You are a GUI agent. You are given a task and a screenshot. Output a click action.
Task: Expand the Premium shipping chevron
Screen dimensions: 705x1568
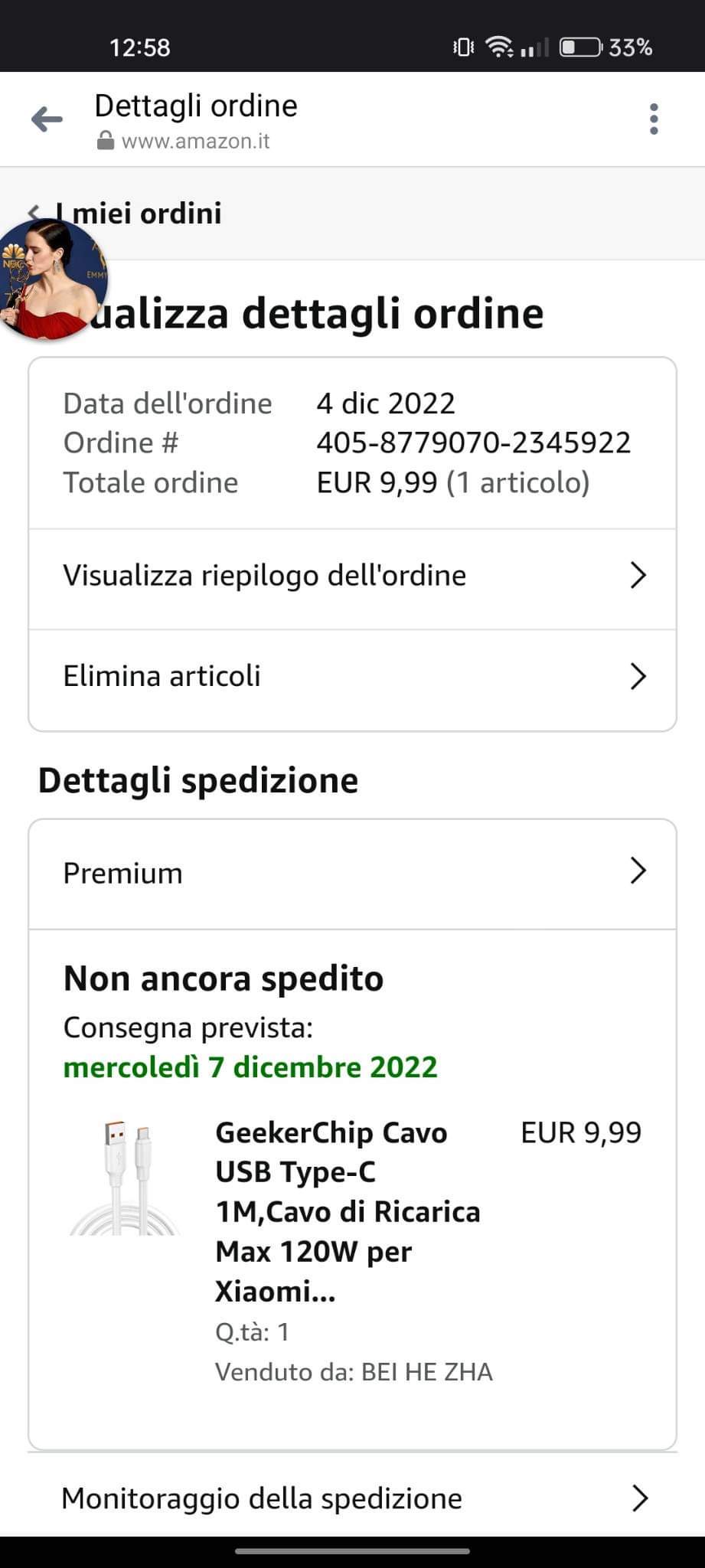[638, 871]
